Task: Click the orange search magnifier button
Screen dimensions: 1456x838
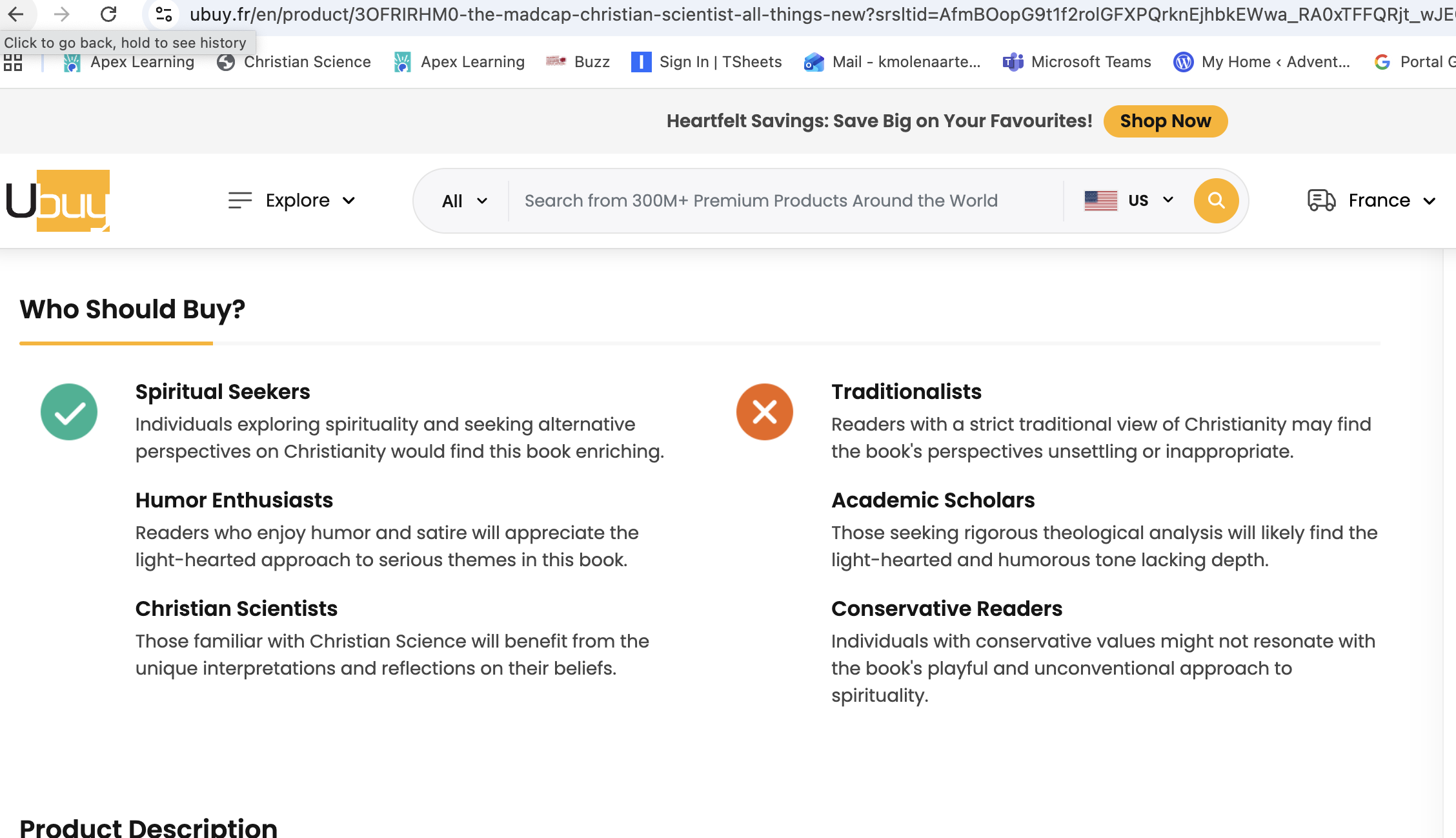Action: 1216,201
